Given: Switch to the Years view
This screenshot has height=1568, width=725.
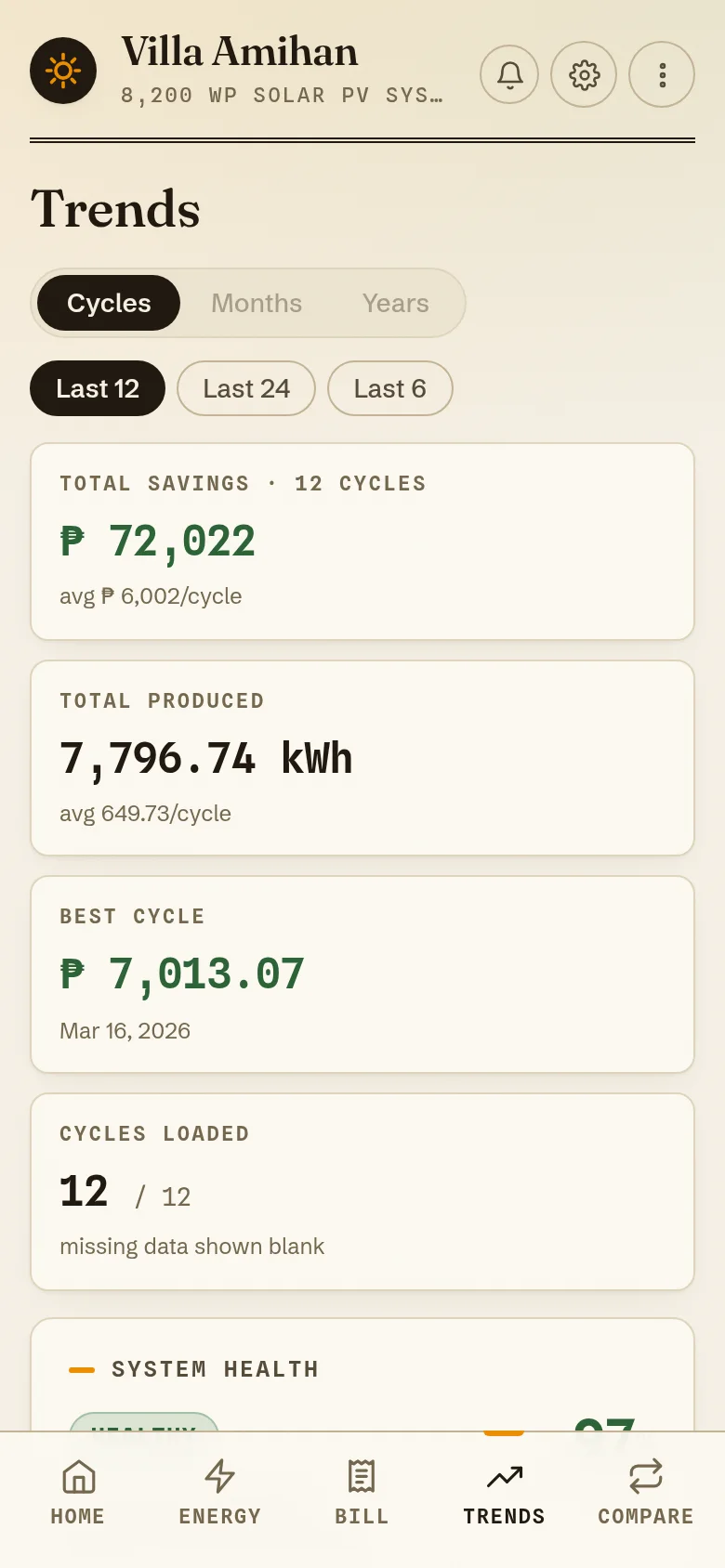Looking at the screenshot, I should coord(396,303).
